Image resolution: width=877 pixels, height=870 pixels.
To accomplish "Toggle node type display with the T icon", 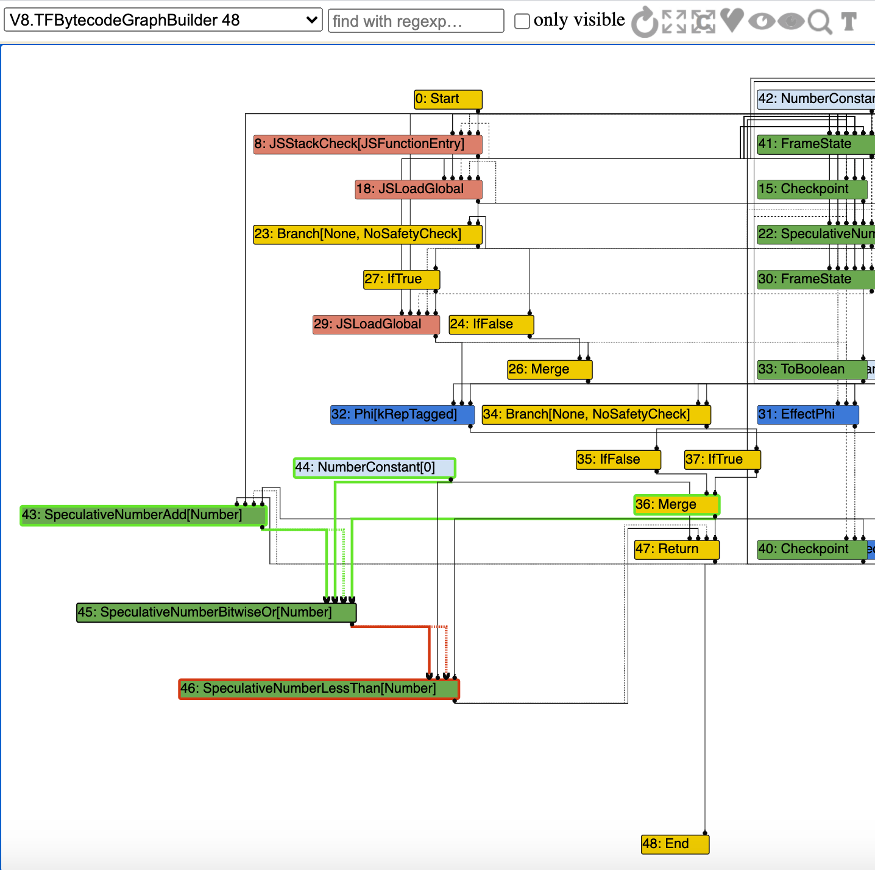I will 848,21.
